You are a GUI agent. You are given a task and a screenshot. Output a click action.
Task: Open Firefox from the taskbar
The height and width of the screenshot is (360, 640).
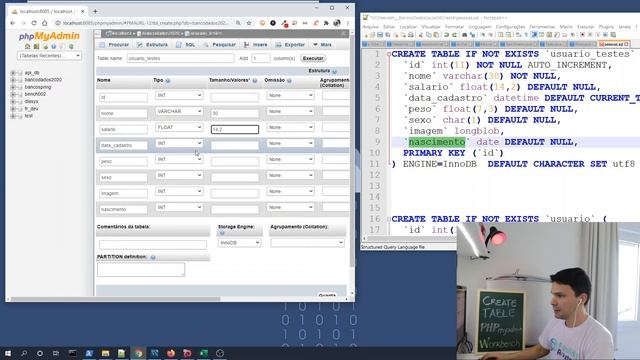pyautogui.click(x=171, y=353)
